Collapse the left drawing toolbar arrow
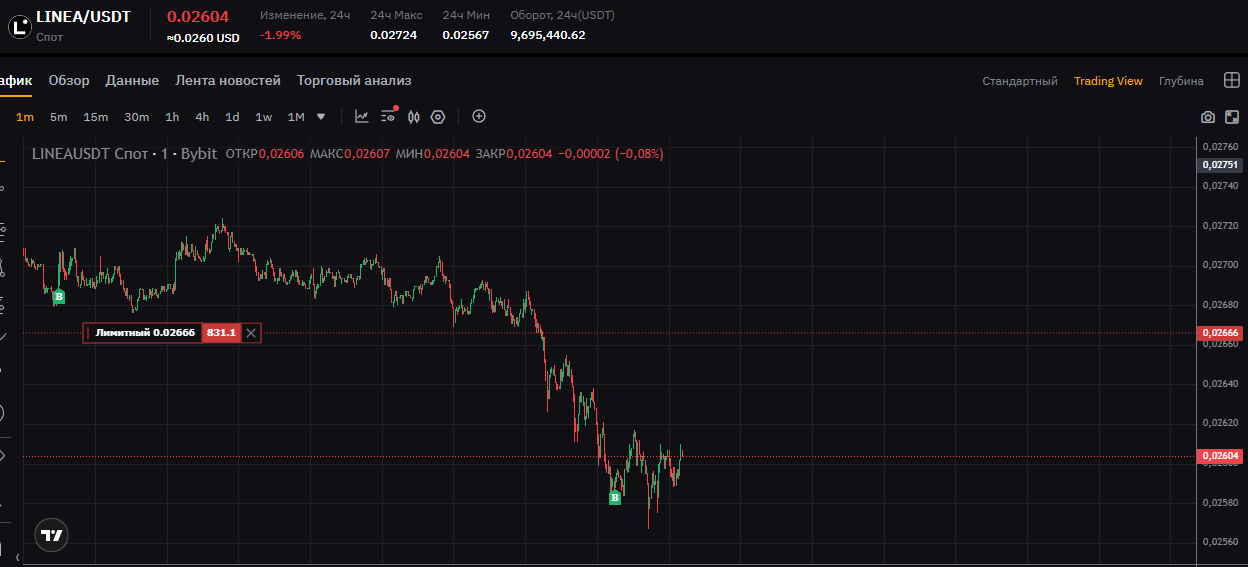 [x=16, y=556]
